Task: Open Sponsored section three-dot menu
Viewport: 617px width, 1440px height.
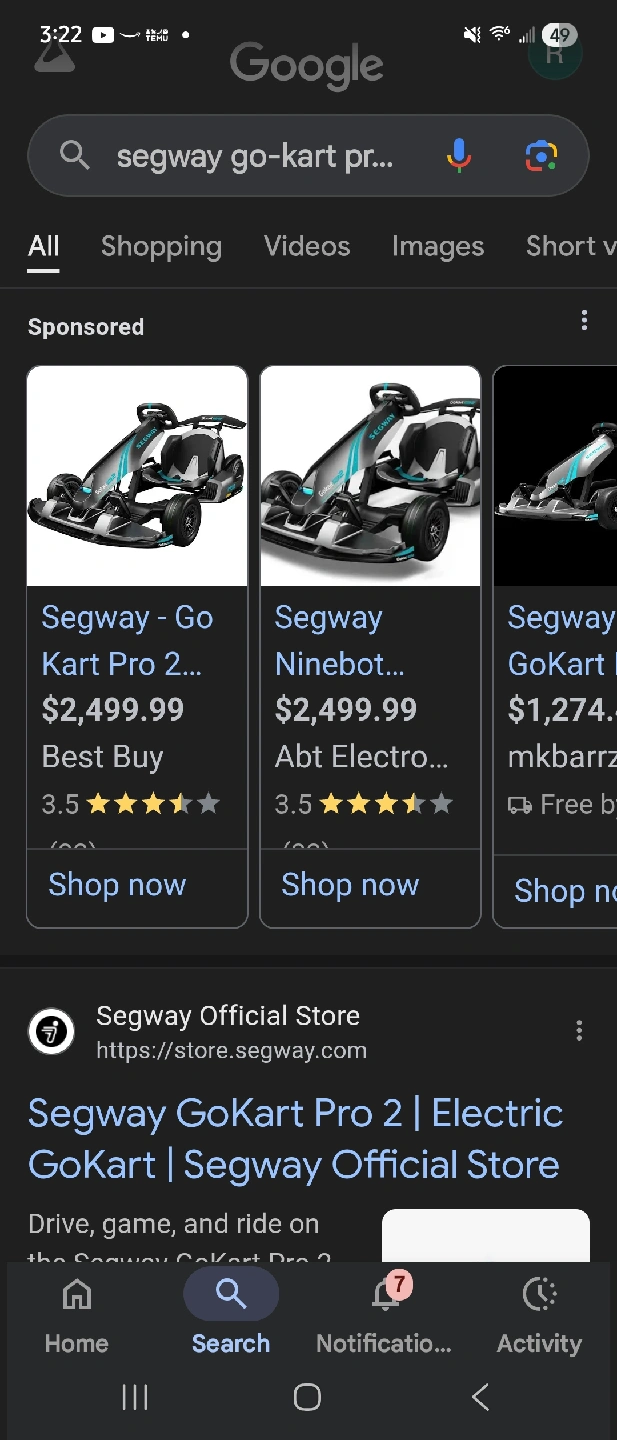Action: (584, 321)
